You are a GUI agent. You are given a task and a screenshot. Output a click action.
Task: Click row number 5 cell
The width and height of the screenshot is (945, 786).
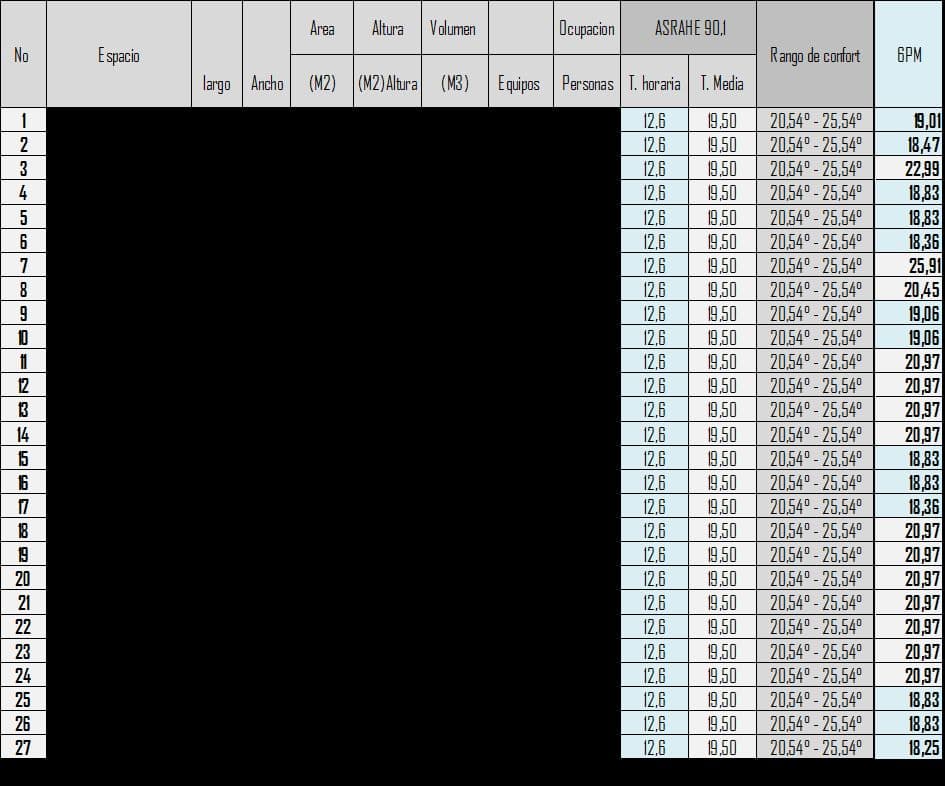(23, 217)
